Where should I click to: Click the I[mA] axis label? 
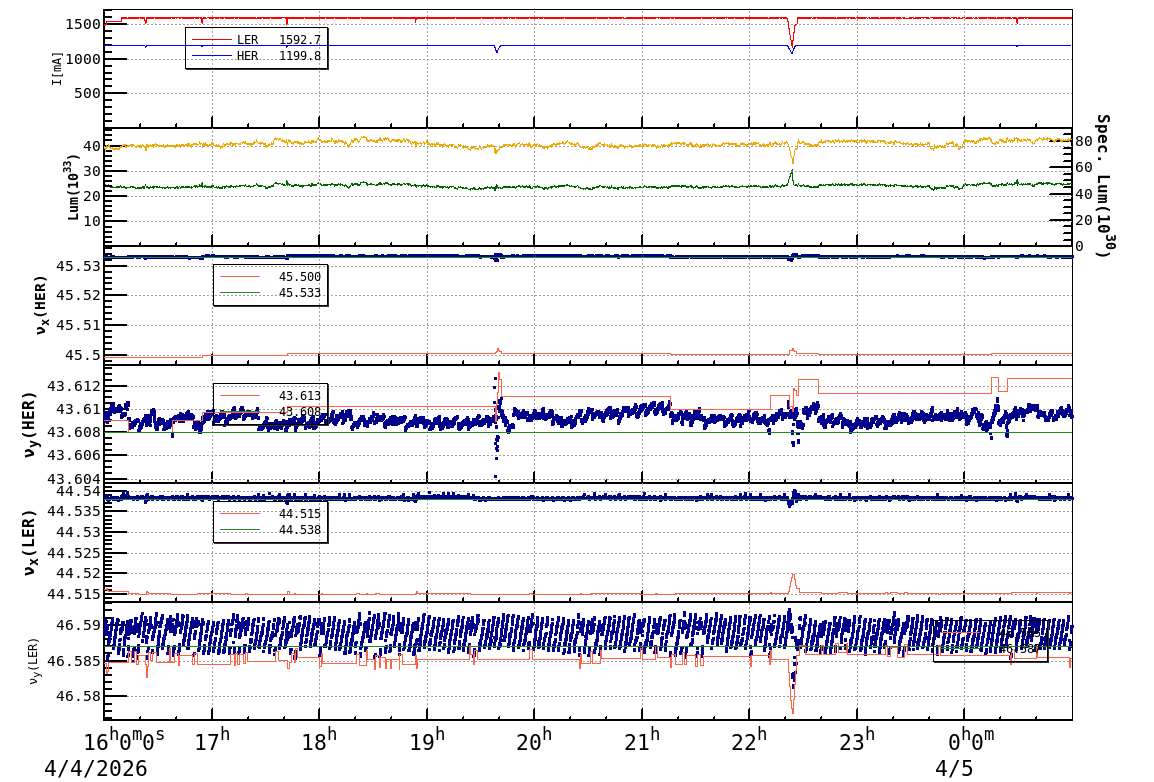click(57, 68)
